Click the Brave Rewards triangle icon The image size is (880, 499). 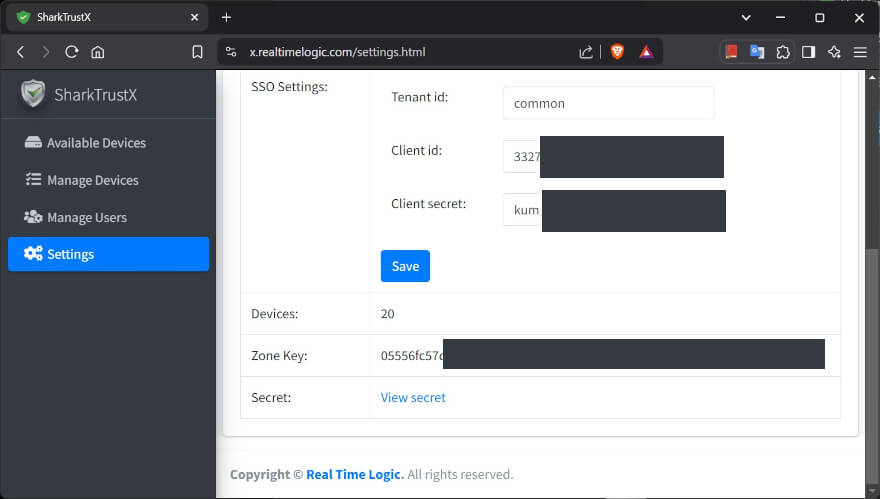(x=646, y=52)
